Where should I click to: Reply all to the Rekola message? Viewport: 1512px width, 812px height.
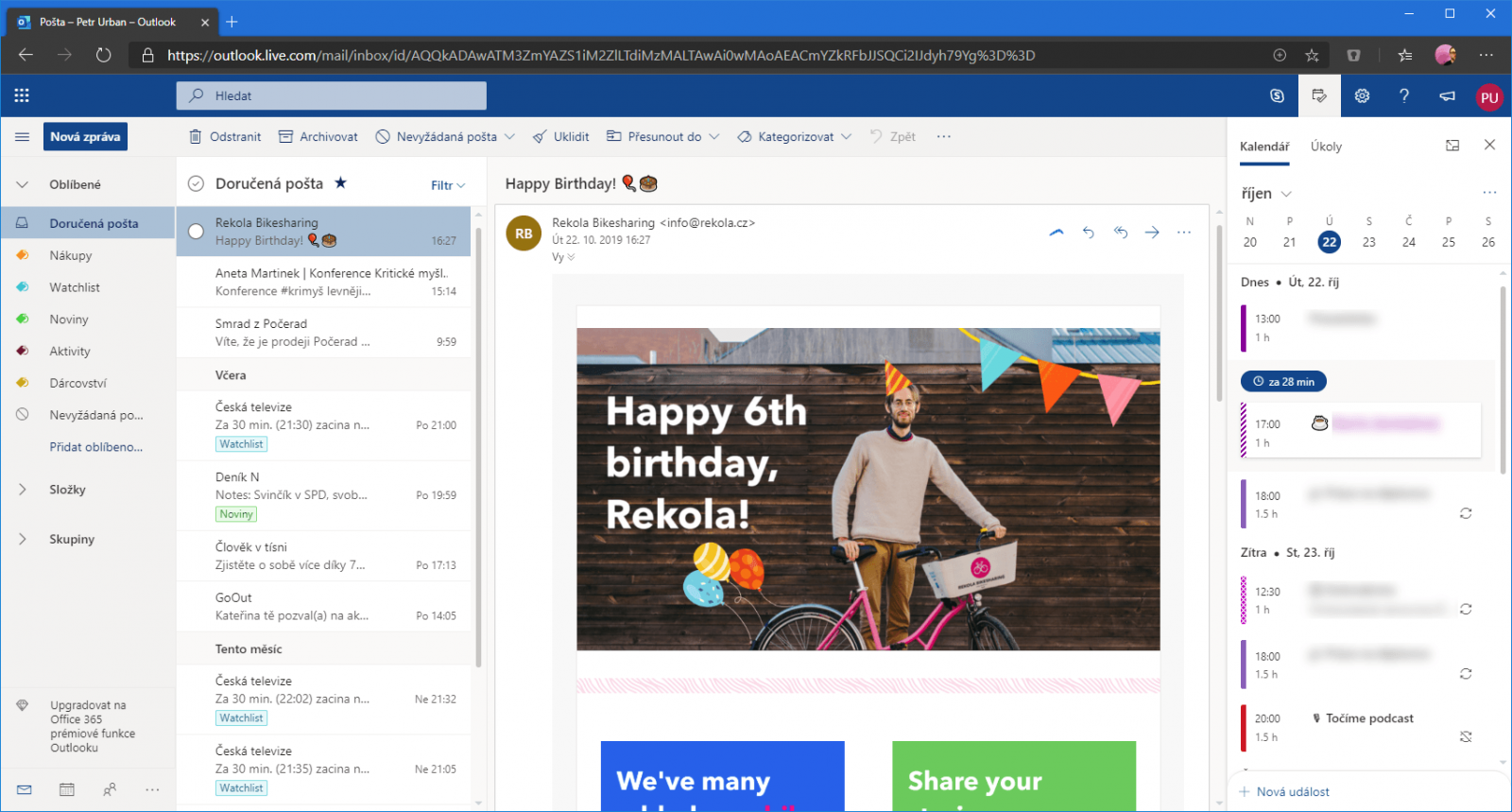[1121, 233]
